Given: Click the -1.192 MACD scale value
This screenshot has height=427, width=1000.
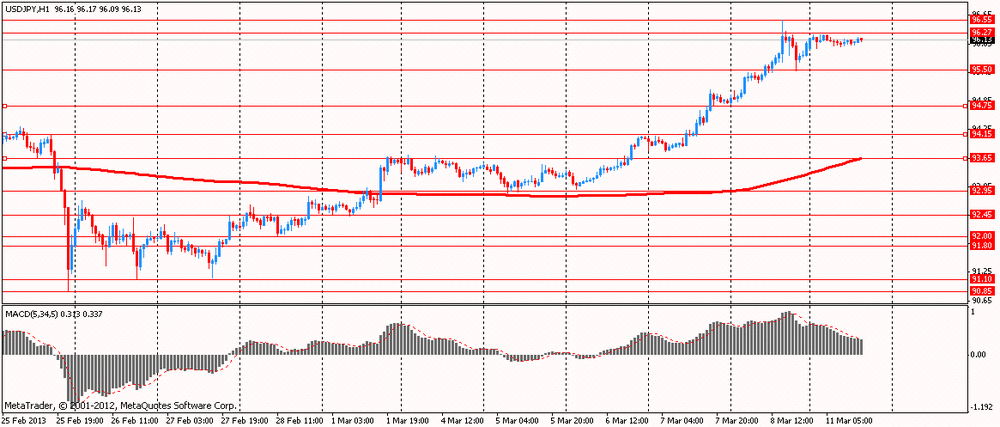Looking at the screenshot, I should [982, 407].
